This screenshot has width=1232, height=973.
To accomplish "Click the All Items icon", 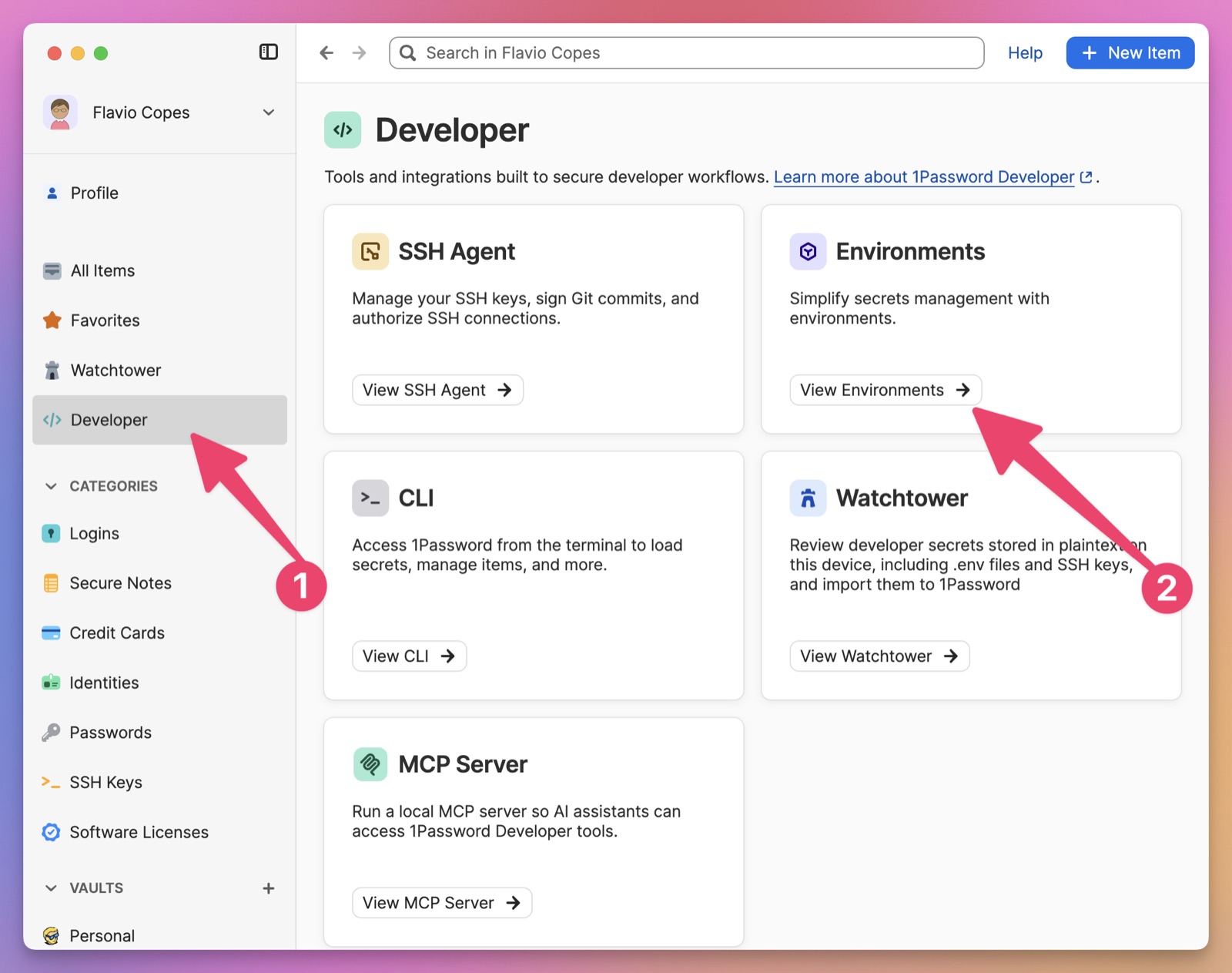I will (52, 271).
